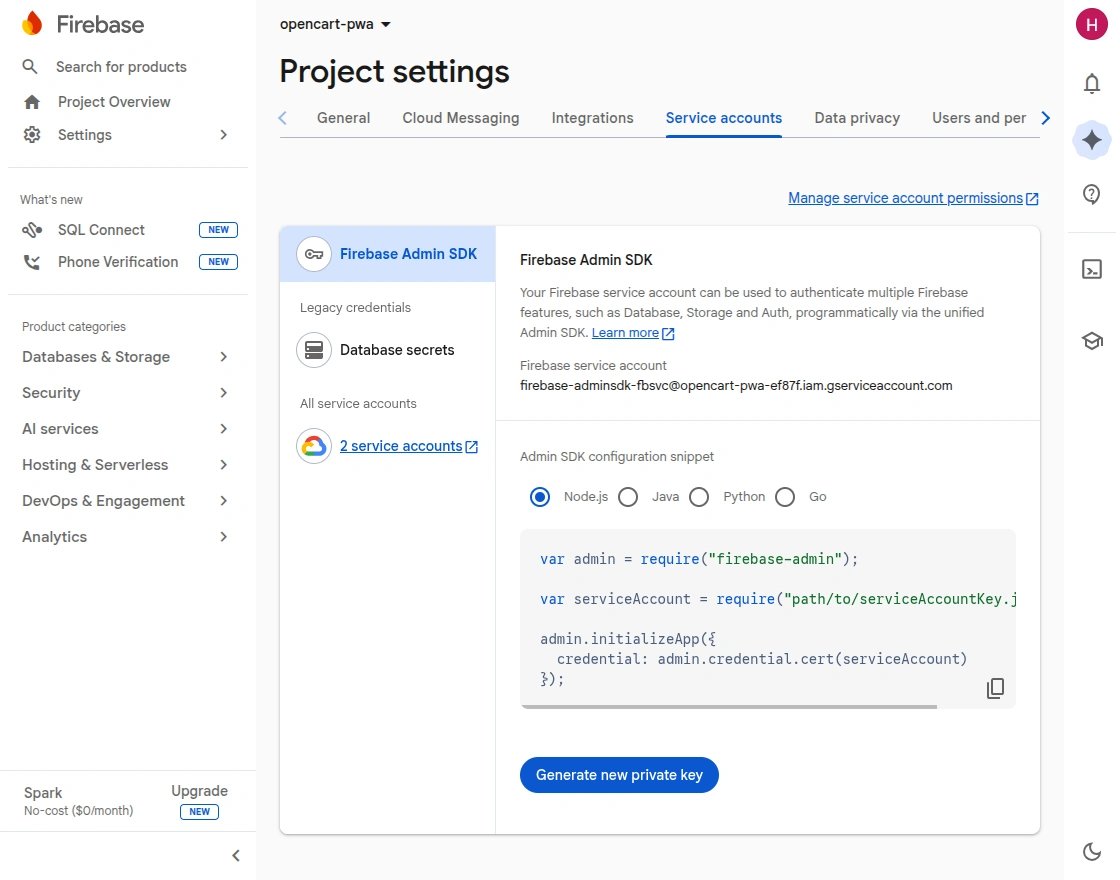Click Search for products field
Image resolution: width=1120 pixels, height=880 pixels.
(121, 66)
